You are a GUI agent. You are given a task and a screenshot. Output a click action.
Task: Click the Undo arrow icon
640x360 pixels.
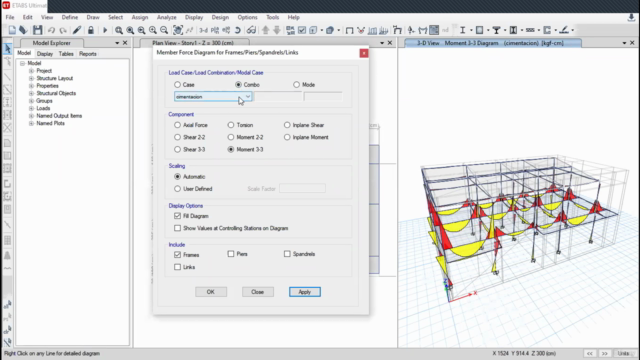tap(51, 30)
